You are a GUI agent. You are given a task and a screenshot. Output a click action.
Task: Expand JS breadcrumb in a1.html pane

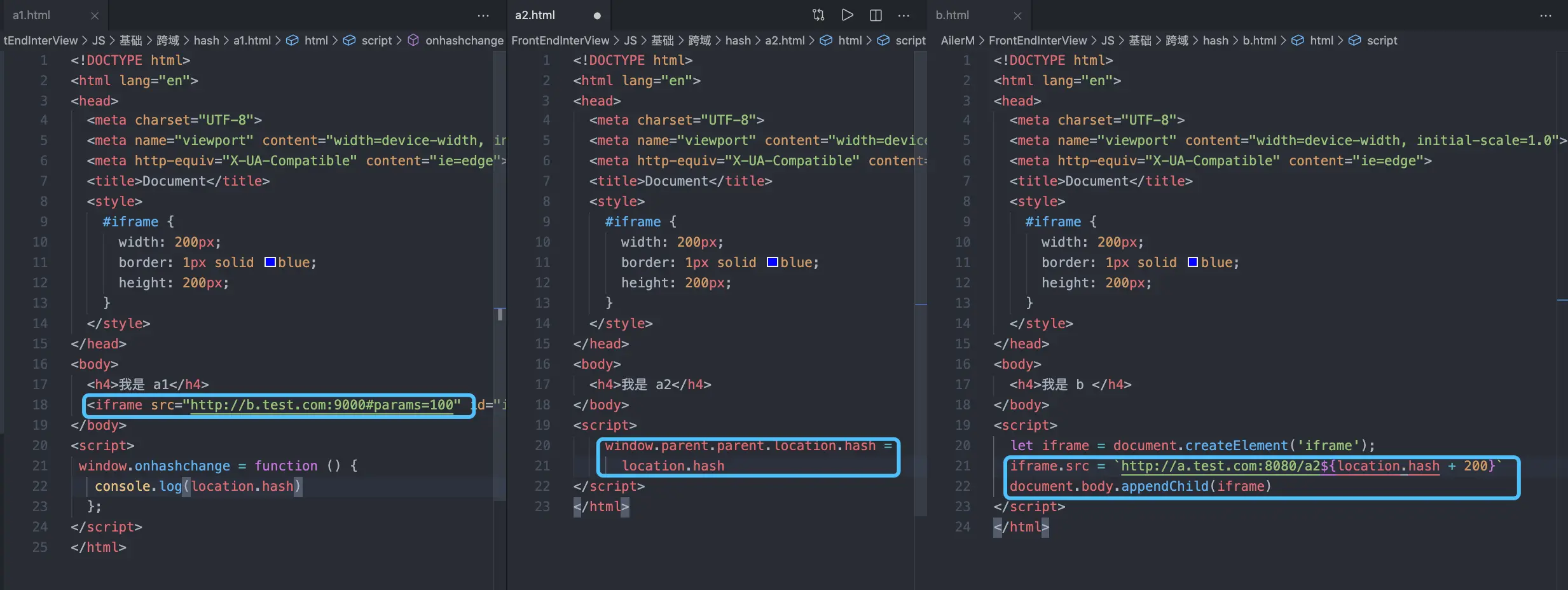click(x=99, y=40)
